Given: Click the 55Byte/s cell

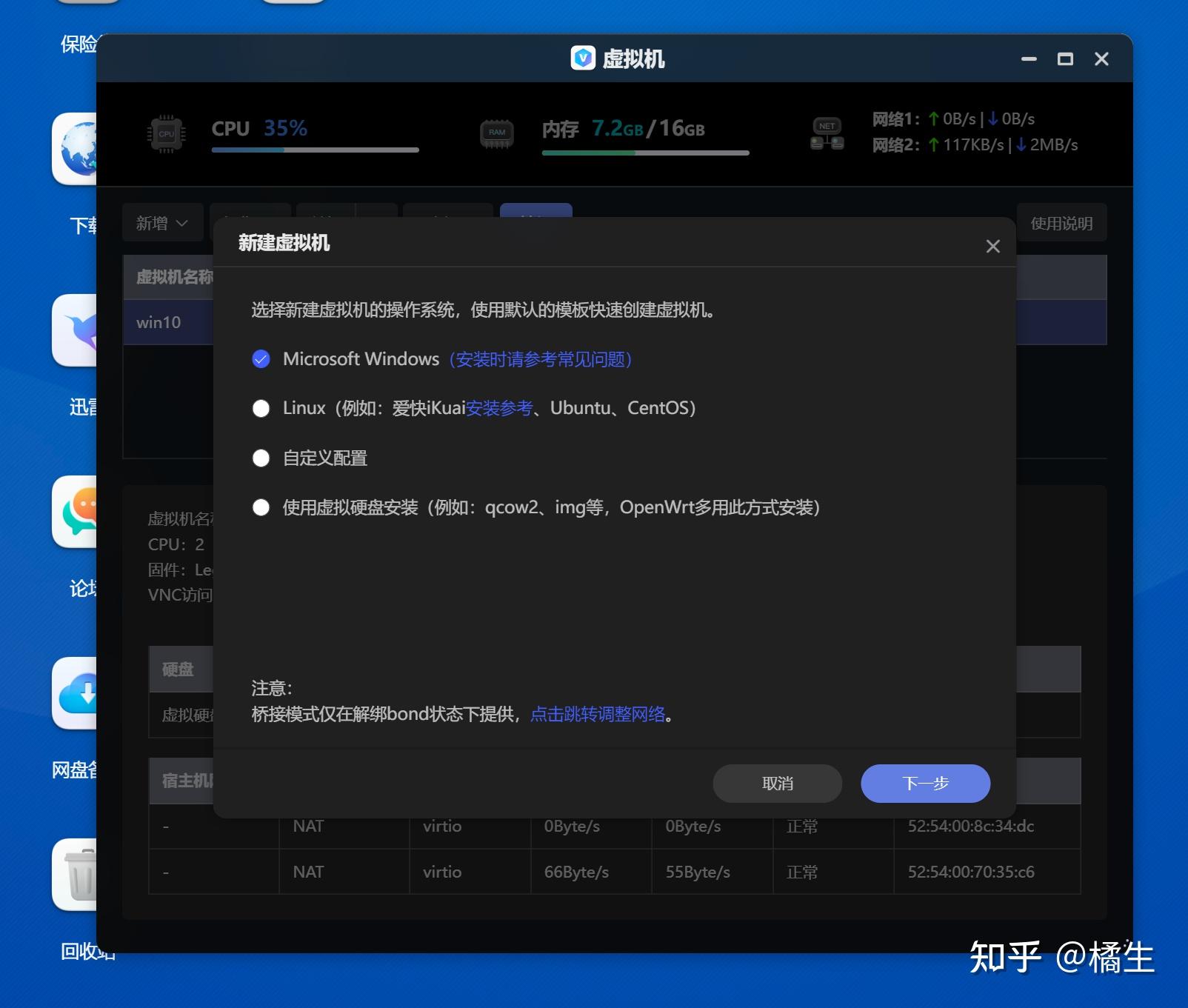Looking at the screenshot, I should click(698, 872).
